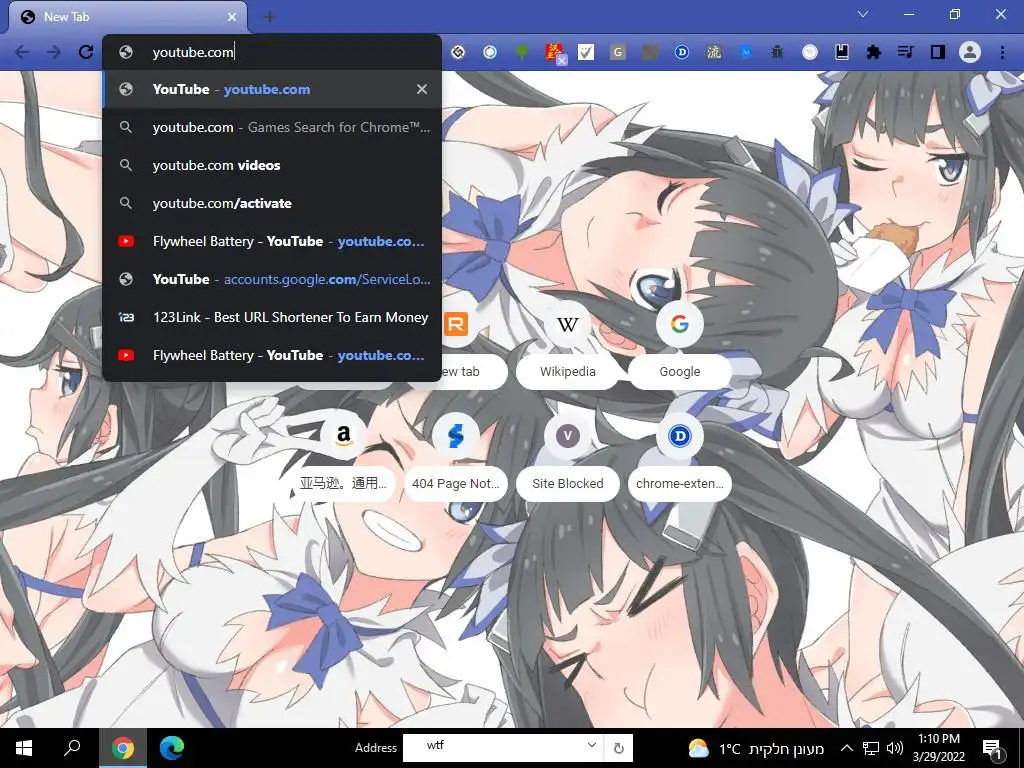Click the taskbar Address refresh button
The height and width of the screenshot is (768, 1024).
(619, 748)
